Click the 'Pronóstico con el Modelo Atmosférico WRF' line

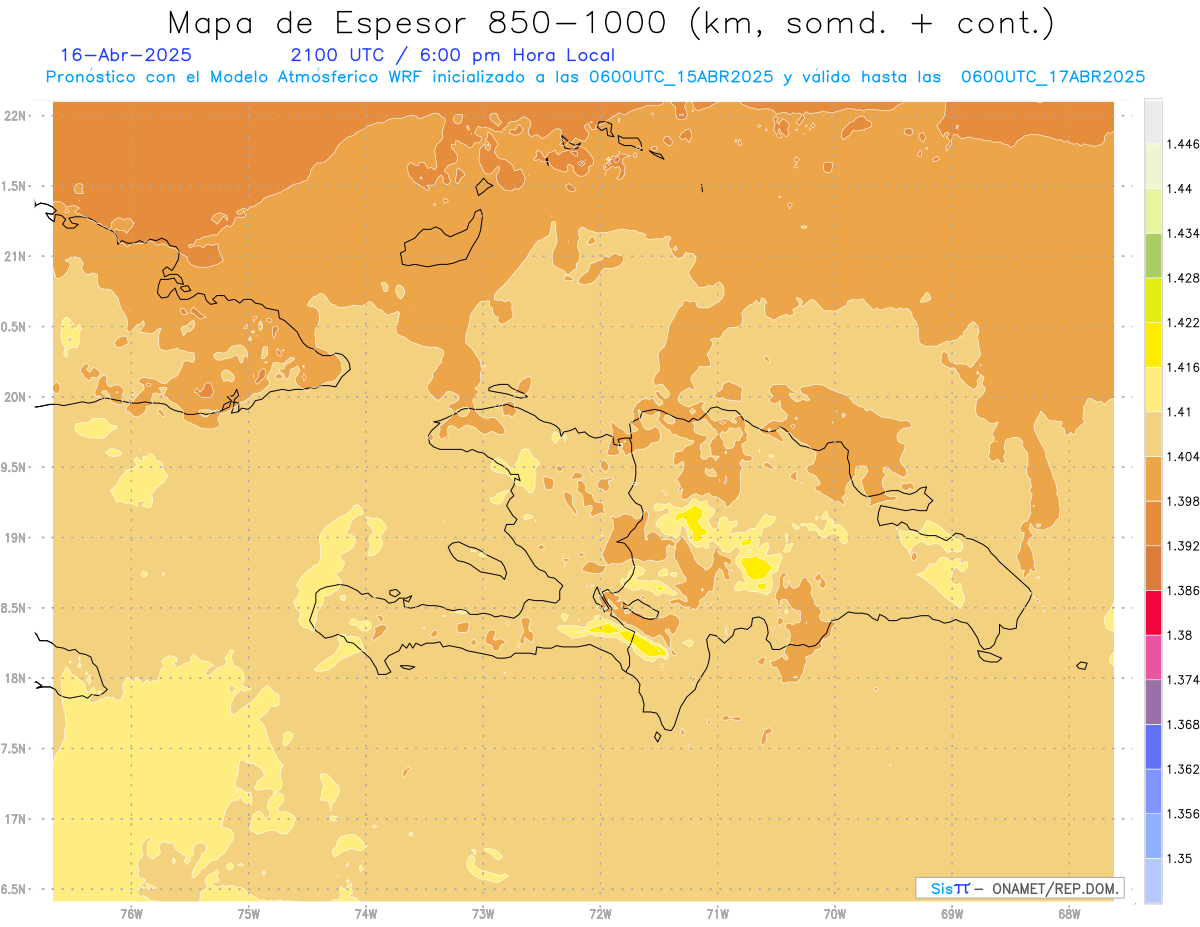point(595,77)
